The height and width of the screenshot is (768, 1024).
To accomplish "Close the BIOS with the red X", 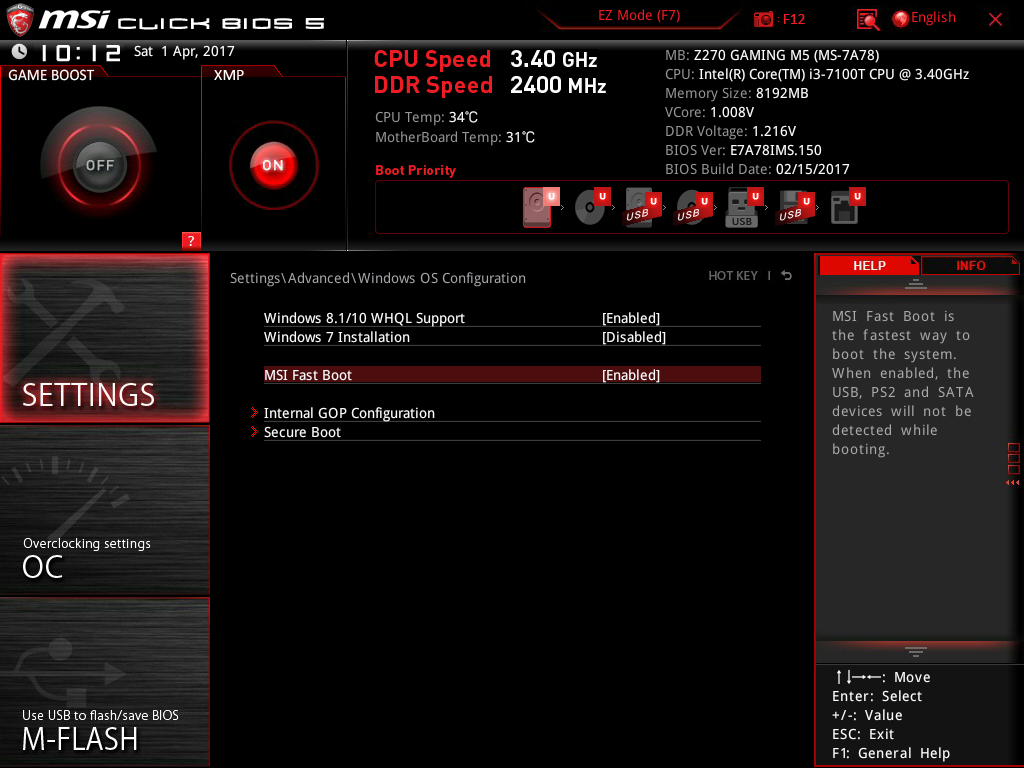I will (x=995, y=20).
